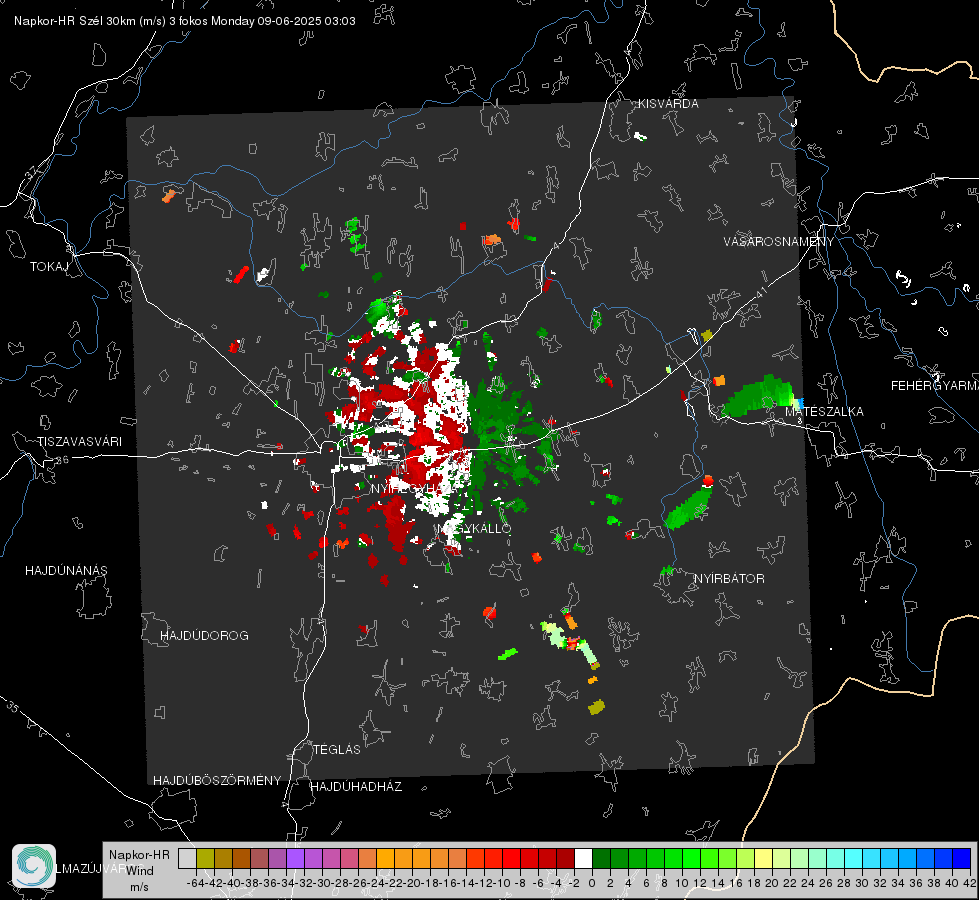
Task: Pick the dark red swatch between -4 and -2
Action: coord(565,858)
